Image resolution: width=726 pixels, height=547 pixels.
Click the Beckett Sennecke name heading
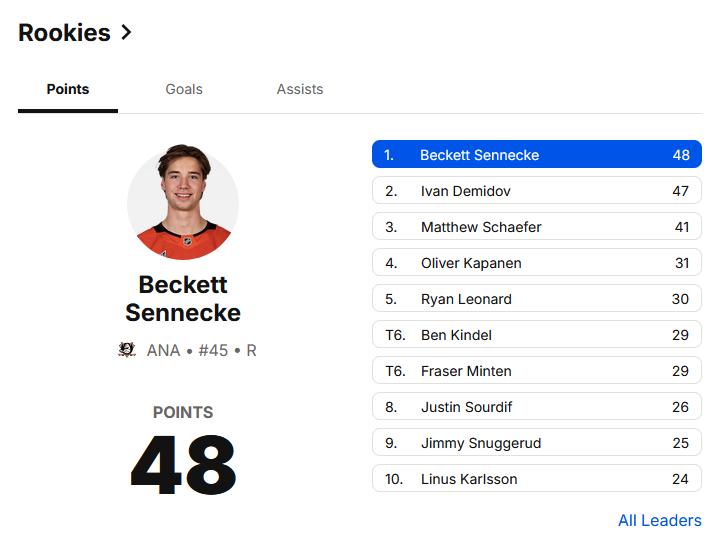click(183, 298)
